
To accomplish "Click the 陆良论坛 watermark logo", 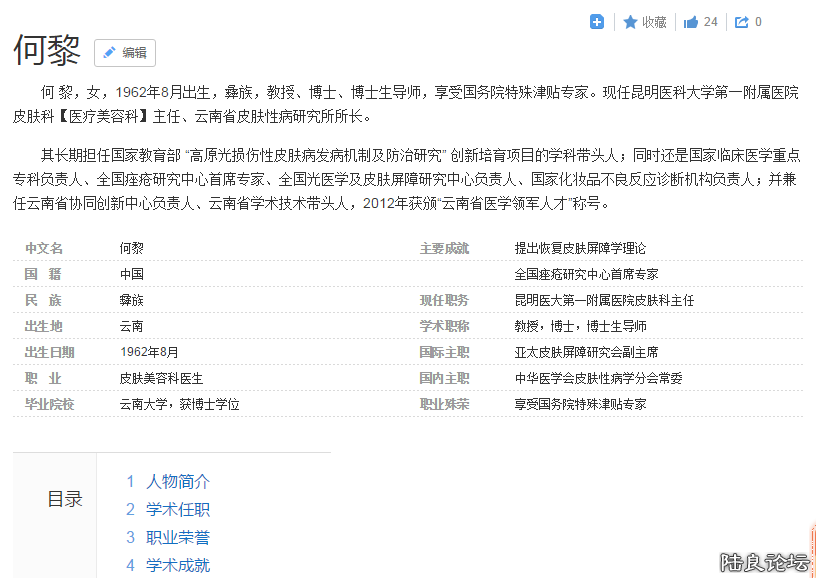I will pos(763,563).
